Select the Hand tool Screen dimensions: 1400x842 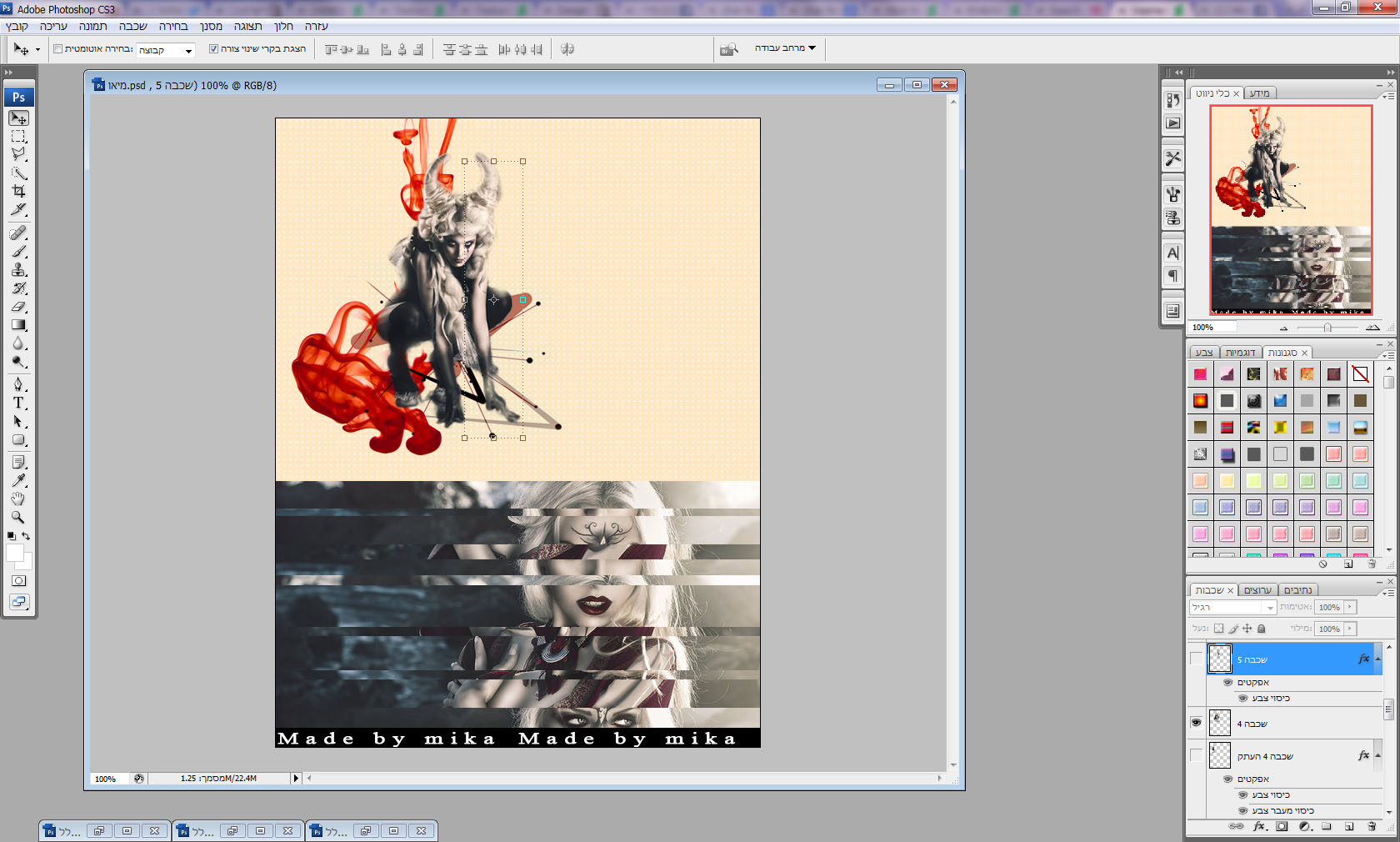pyautogui.click(x=18, y=499)
